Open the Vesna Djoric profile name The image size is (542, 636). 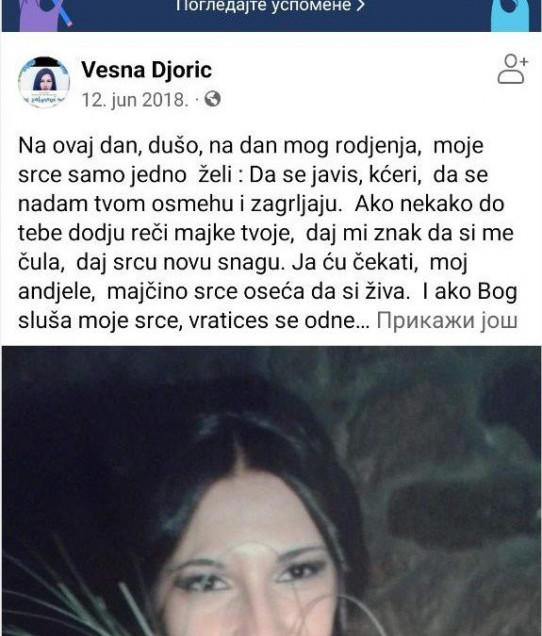point(146,70)
